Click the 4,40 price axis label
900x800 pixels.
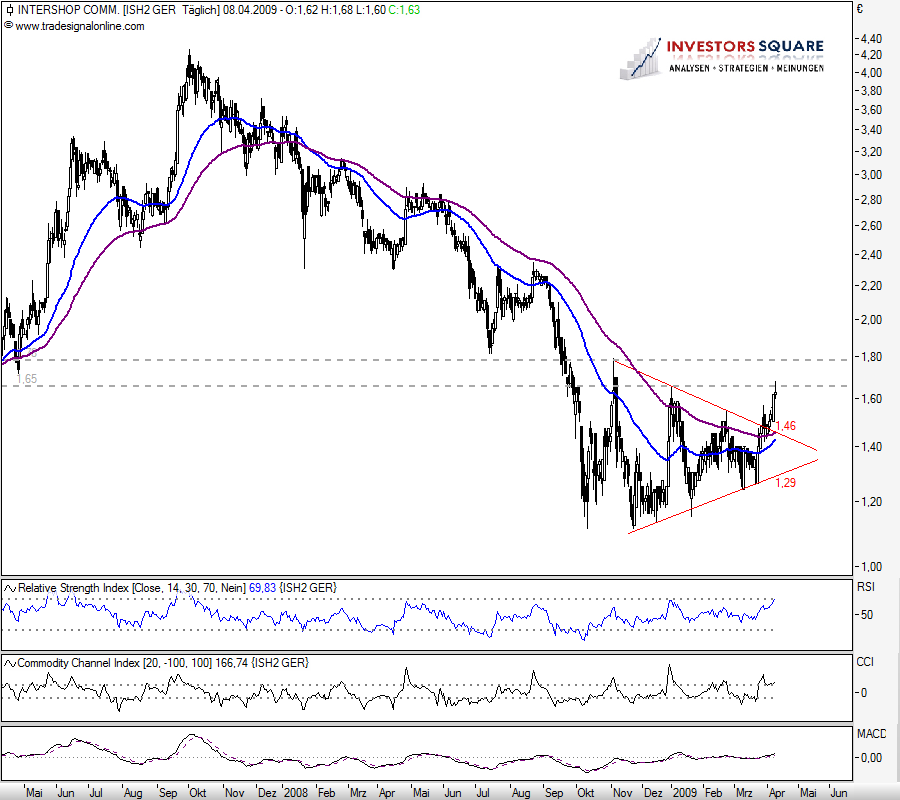[x=871, y=39]
